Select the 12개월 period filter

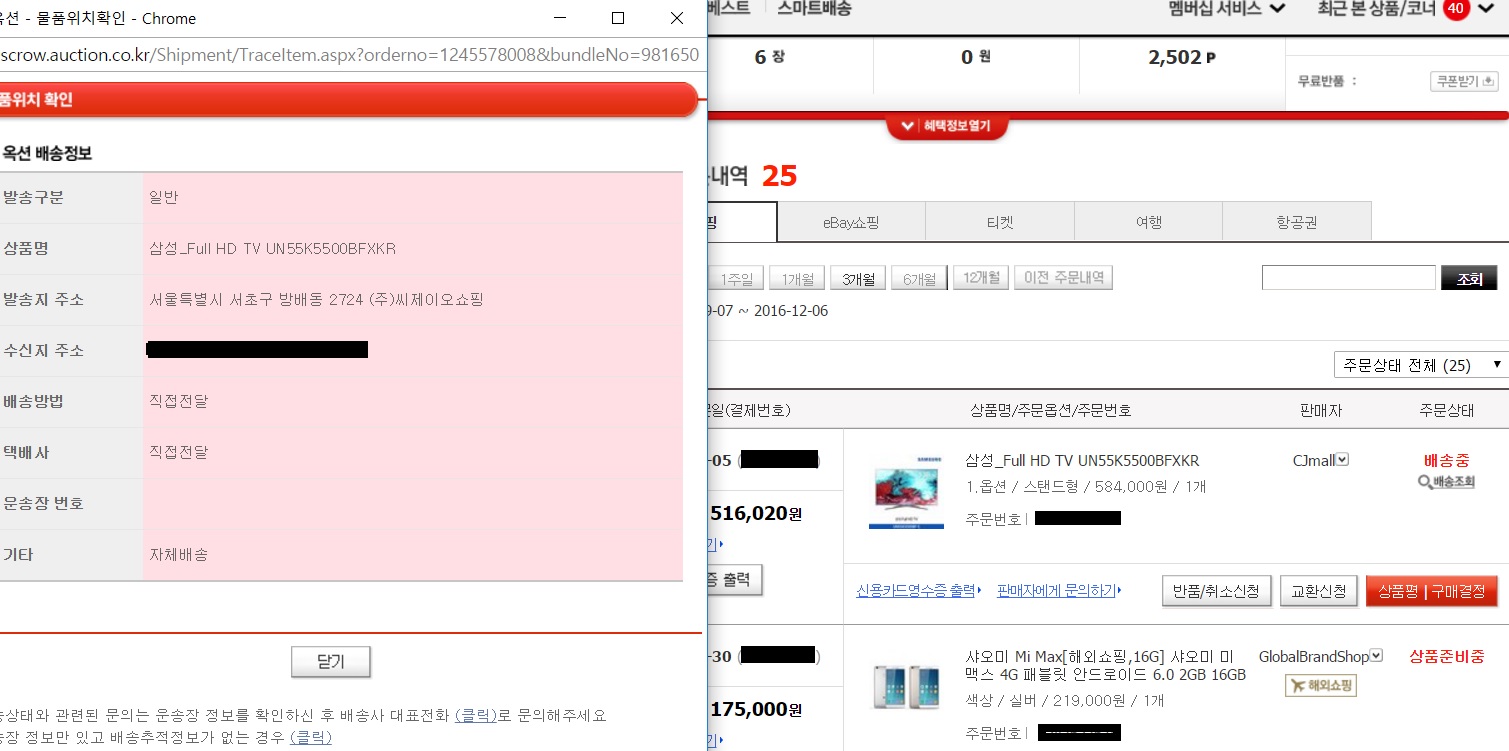[980, 278]
